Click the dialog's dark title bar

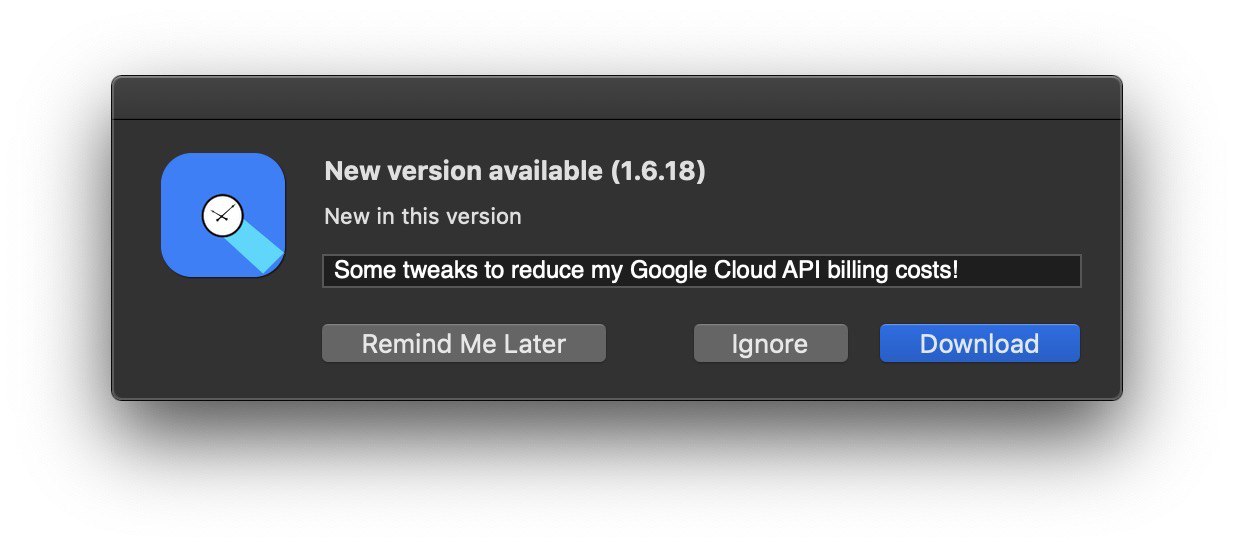point(617,98)
